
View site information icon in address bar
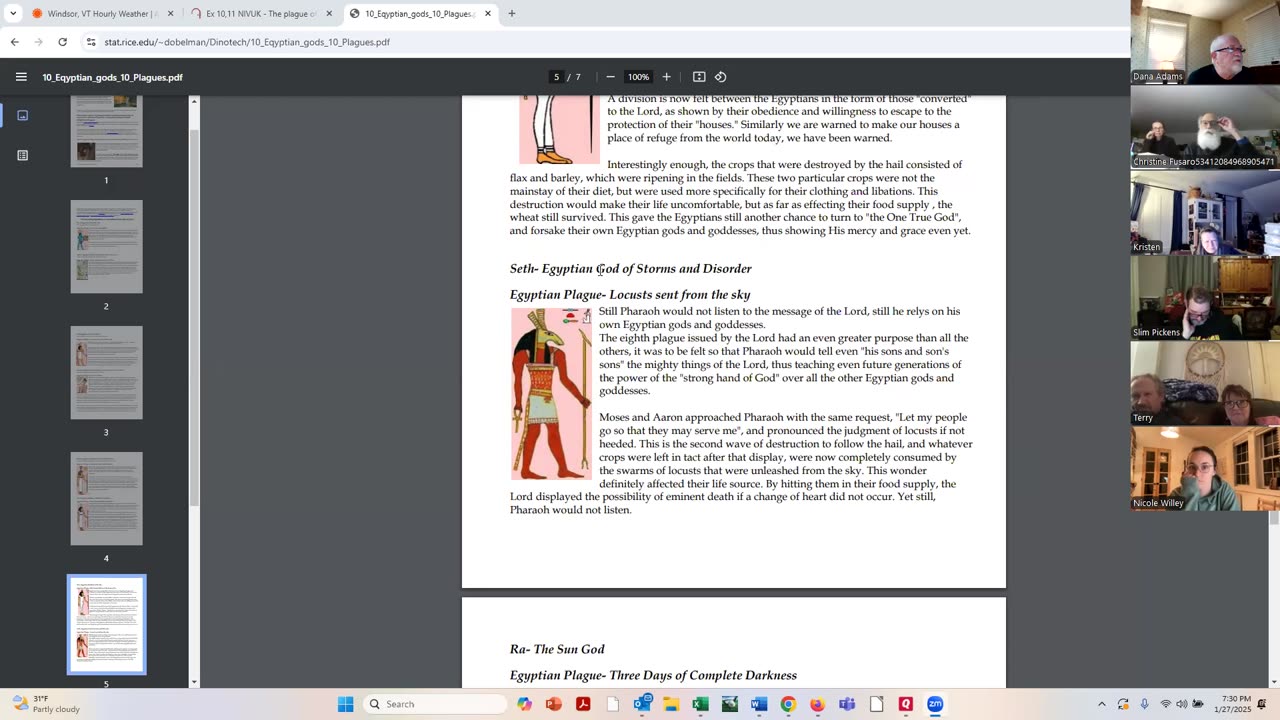point(91,42)
